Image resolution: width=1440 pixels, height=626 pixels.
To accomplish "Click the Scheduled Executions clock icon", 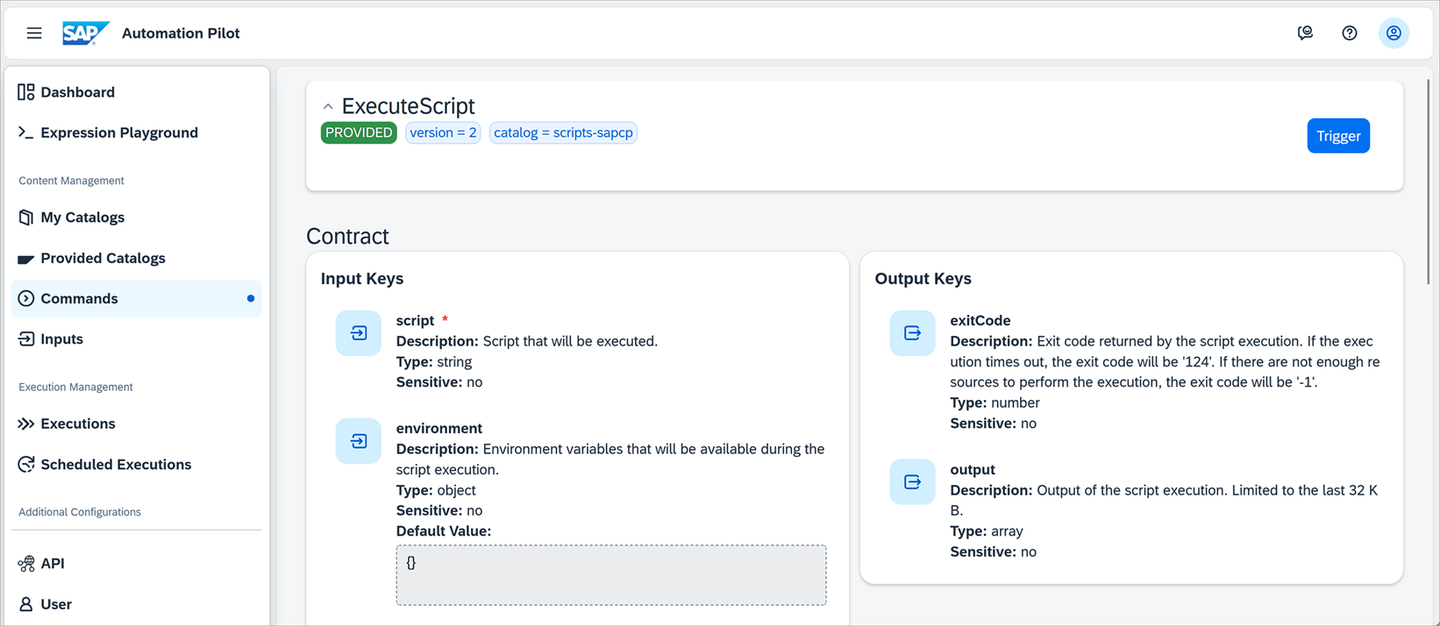I will (26, 464).
